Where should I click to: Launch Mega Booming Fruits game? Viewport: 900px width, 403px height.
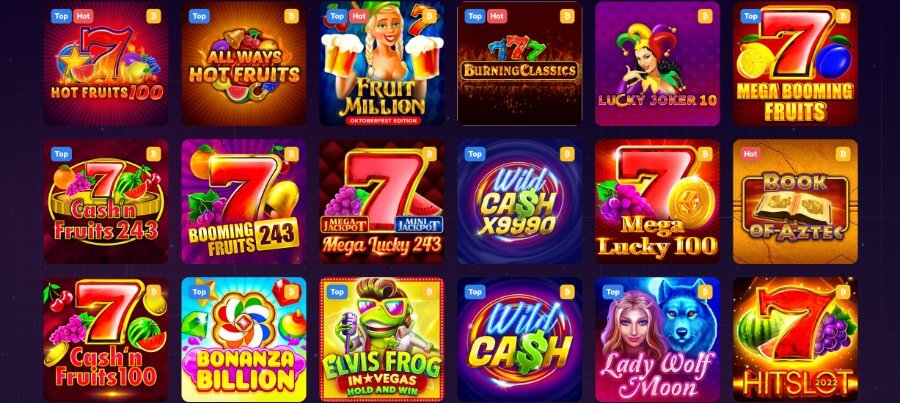click(x=795, y=63)
